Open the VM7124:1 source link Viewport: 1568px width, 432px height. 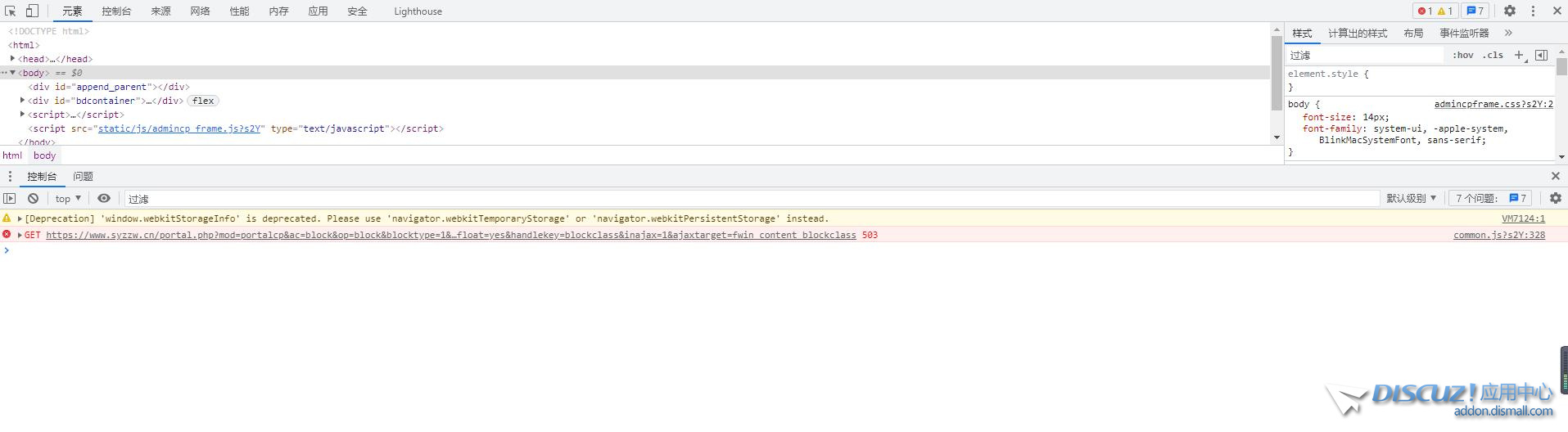tap(1523, 218)
